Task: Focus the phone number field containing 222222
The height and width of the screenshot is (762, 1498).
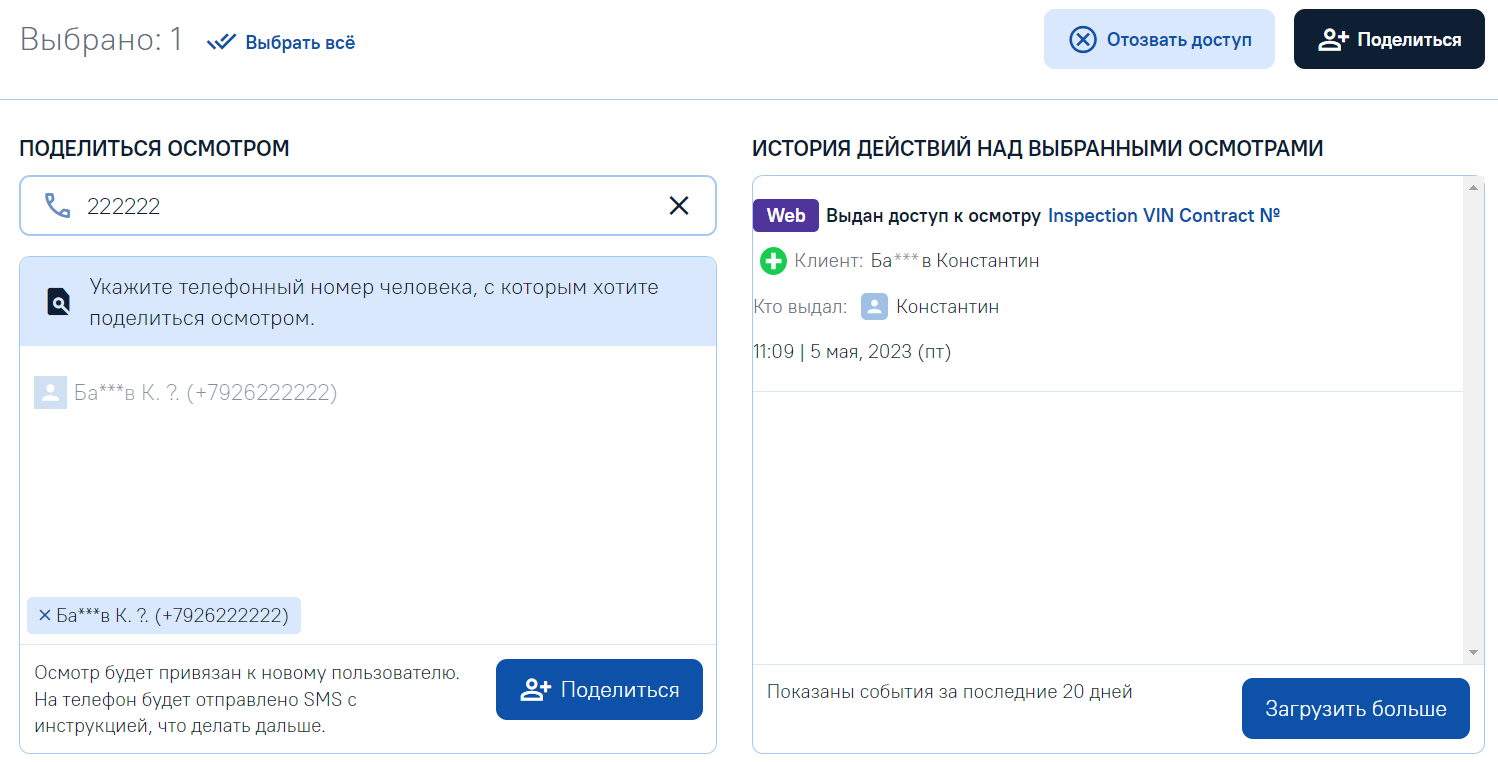Action: click(x=360, y=206)
